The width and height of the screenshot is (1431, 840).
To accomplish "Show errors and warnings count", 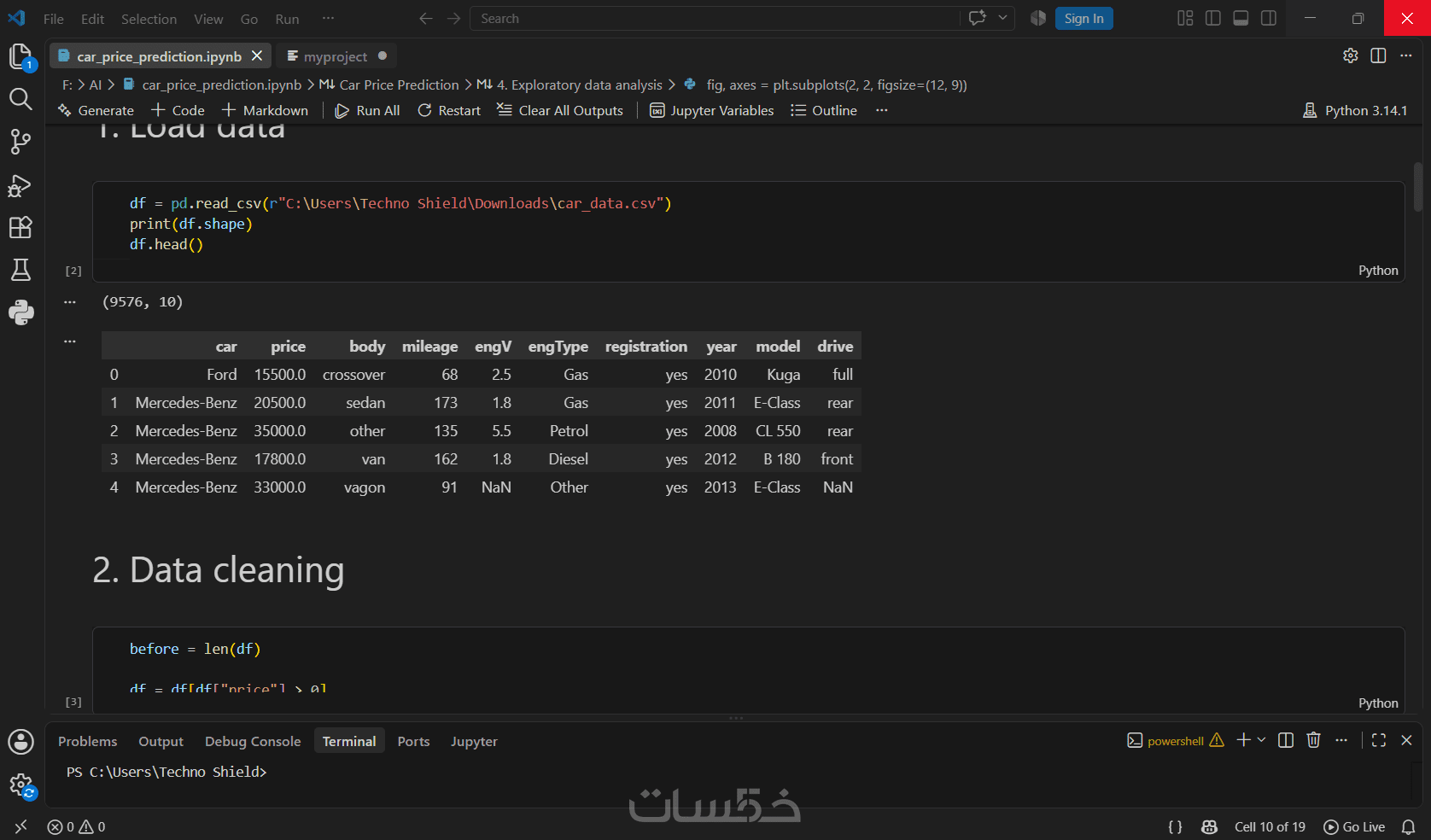I will (76, 826).
